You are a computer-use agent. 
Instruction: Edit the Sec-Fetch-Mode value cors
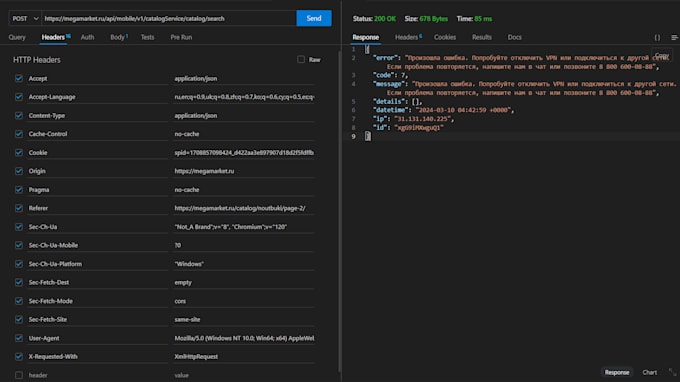[x=244, y=301]
